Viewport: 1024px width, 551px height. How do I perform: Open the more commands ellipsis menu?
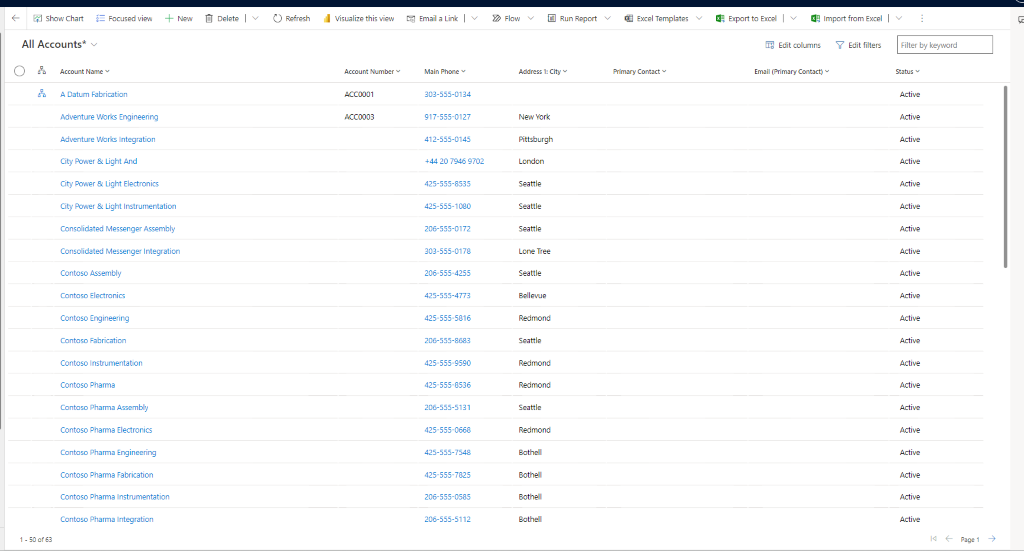(921, 18)
